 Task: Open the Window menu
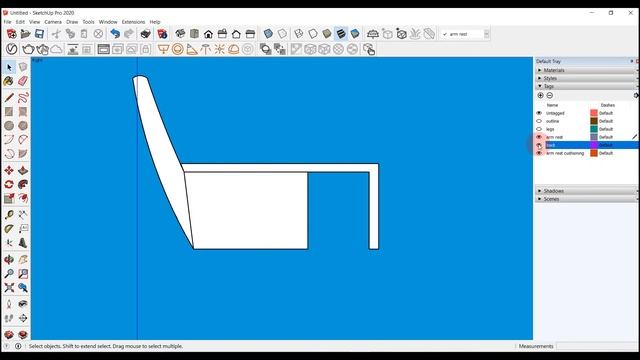108,22
